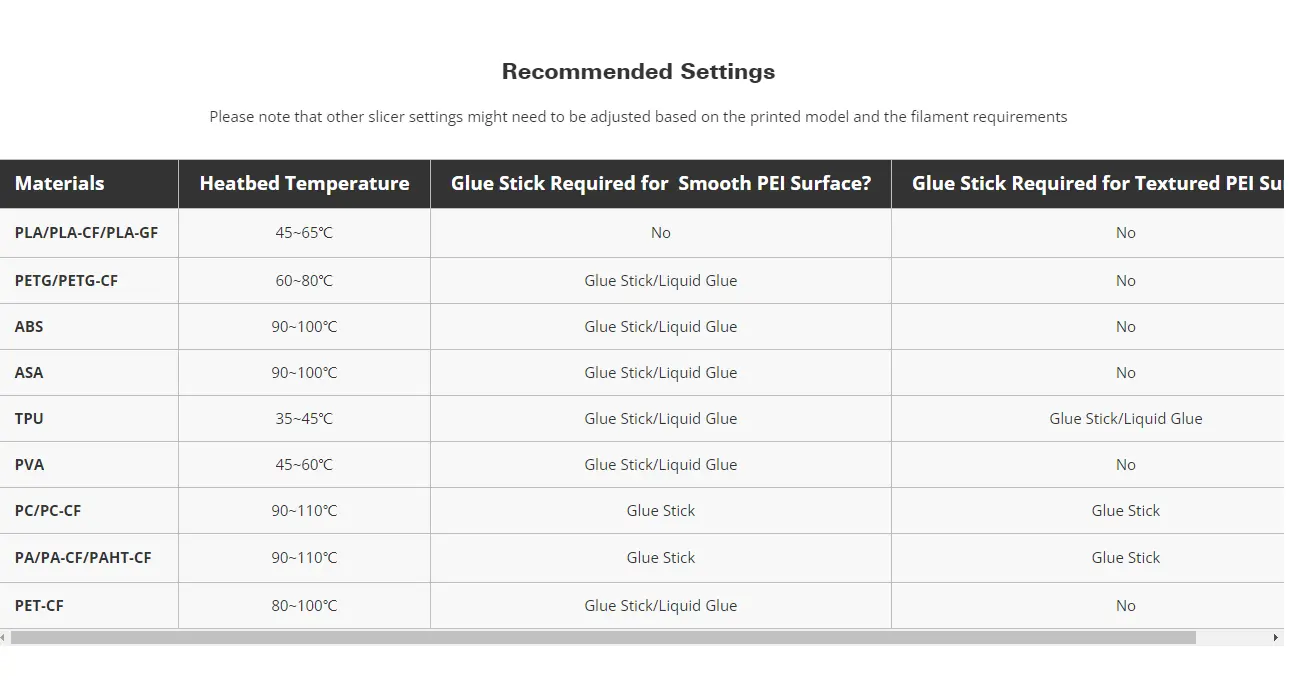The height and width of the screenshot is (680, 1313).
Task: Click Glue Stick Textured PEI header
Action: (1097, 183)
